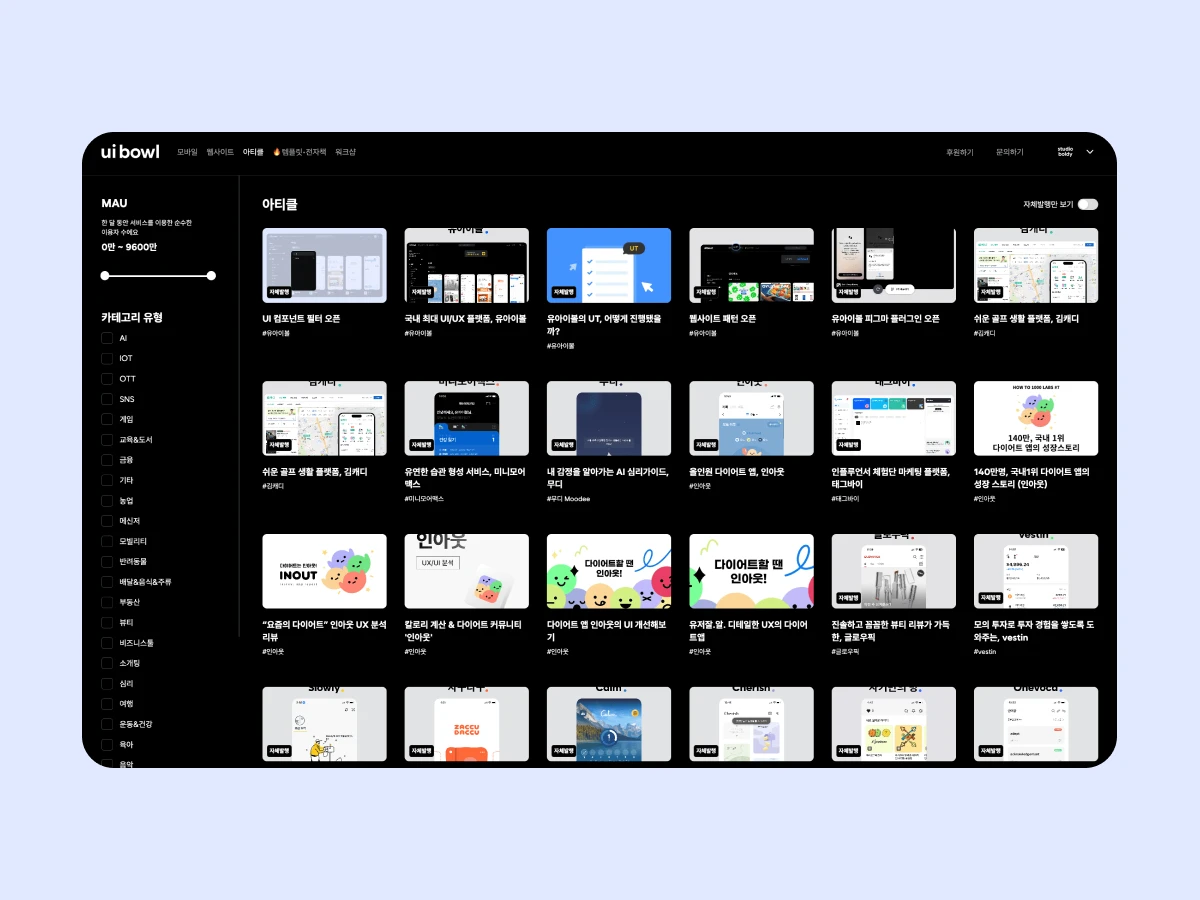This screenshot has height=900, width=1200.
Task: Open the 미니모어맥스 article thumbnail
Action: pos(467,418)
